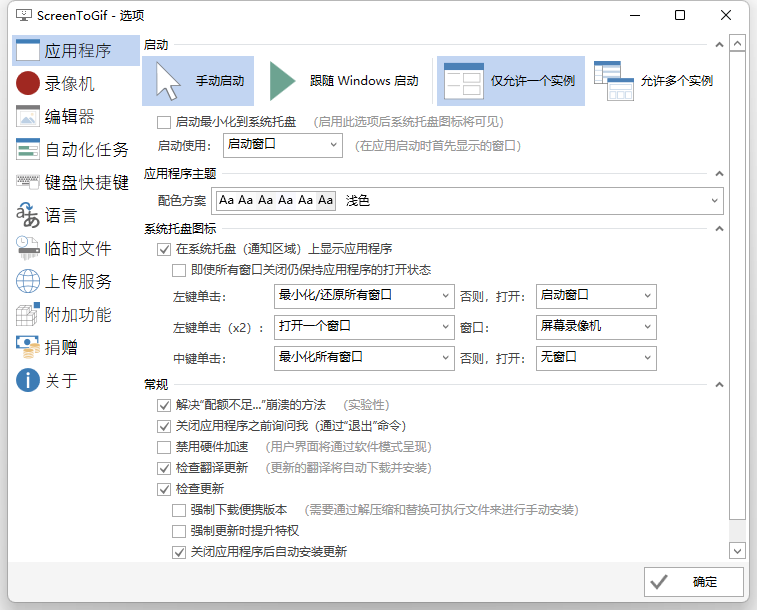This screenshot has height=610, width=757.
Task: Click the green play icon for Windows startup
Action: click(282, 81)
